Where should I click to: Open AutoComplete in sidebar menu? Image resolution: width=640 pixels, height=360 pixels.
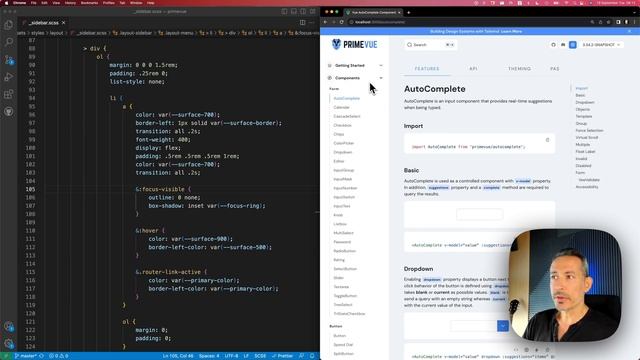(x=347, y=98)
